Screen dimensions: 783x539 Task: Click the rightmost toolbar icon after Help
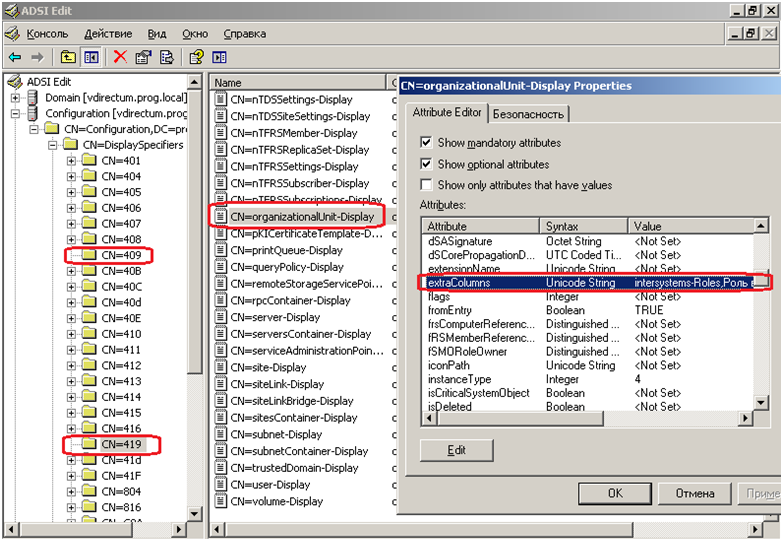219,57
